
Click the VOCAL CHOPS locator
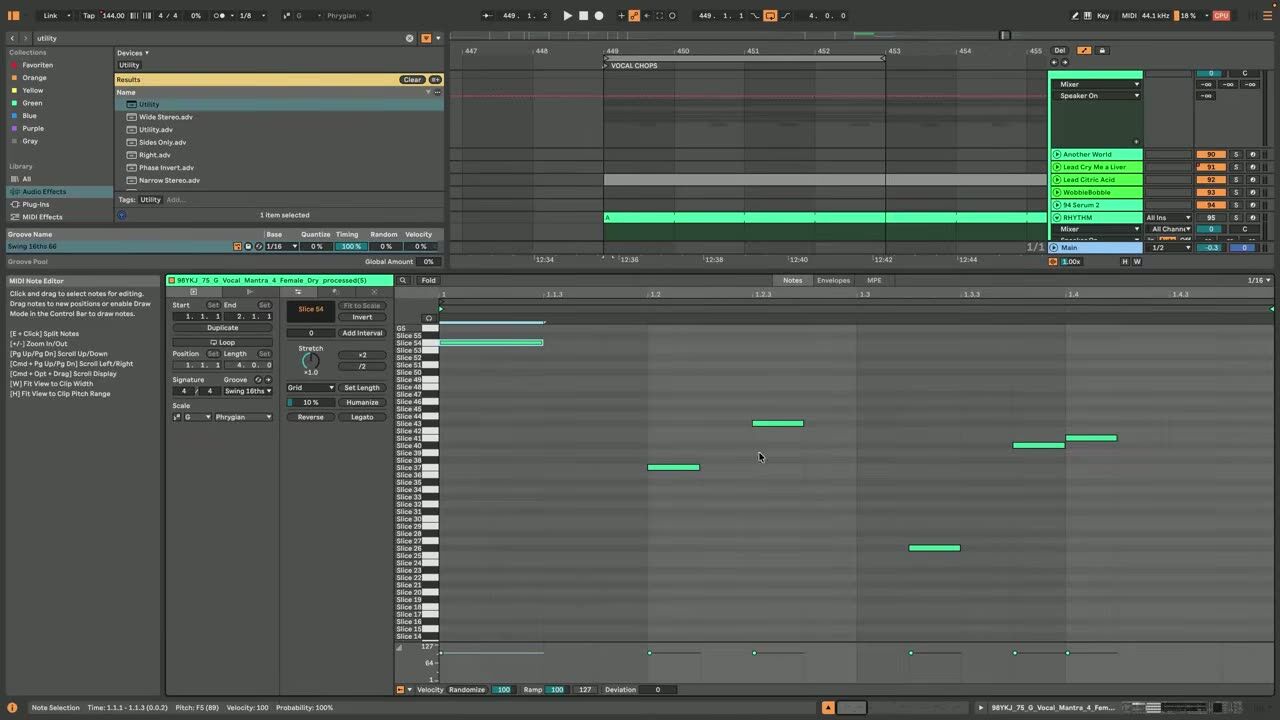(x=634, y=66)
